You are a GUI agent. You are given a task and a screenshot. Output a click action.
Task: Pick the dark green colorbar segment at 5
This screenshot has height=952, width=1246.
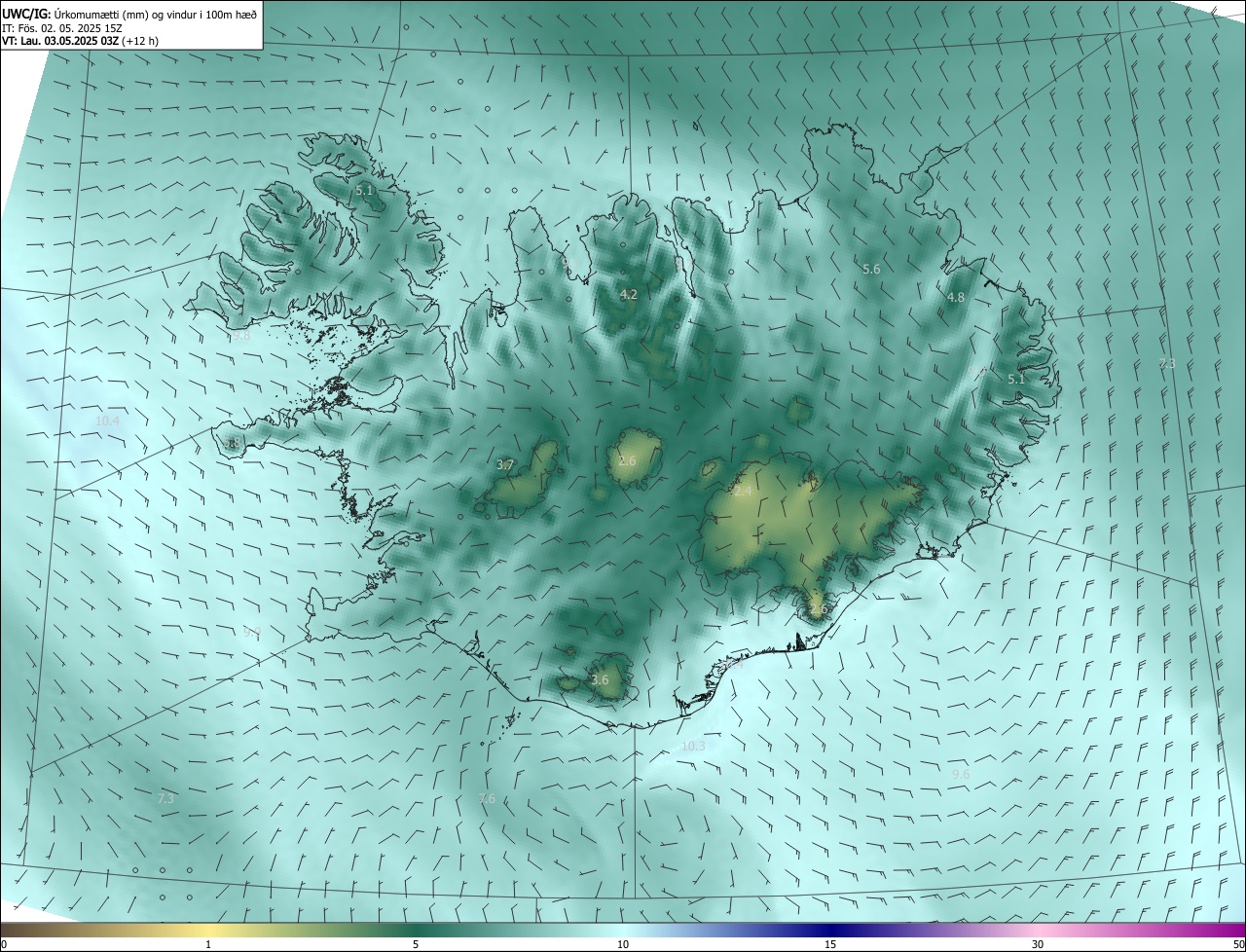coord(416,931)
